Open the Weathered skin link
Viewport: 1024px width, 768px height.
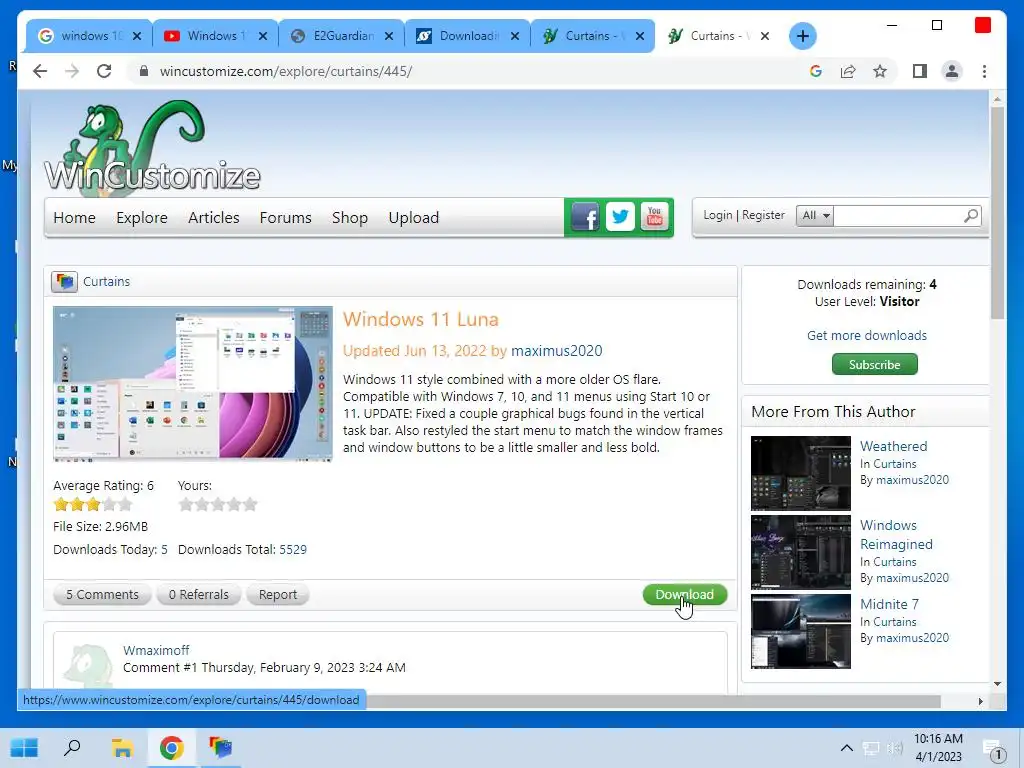pyautogui.click(x=893, y=446)
